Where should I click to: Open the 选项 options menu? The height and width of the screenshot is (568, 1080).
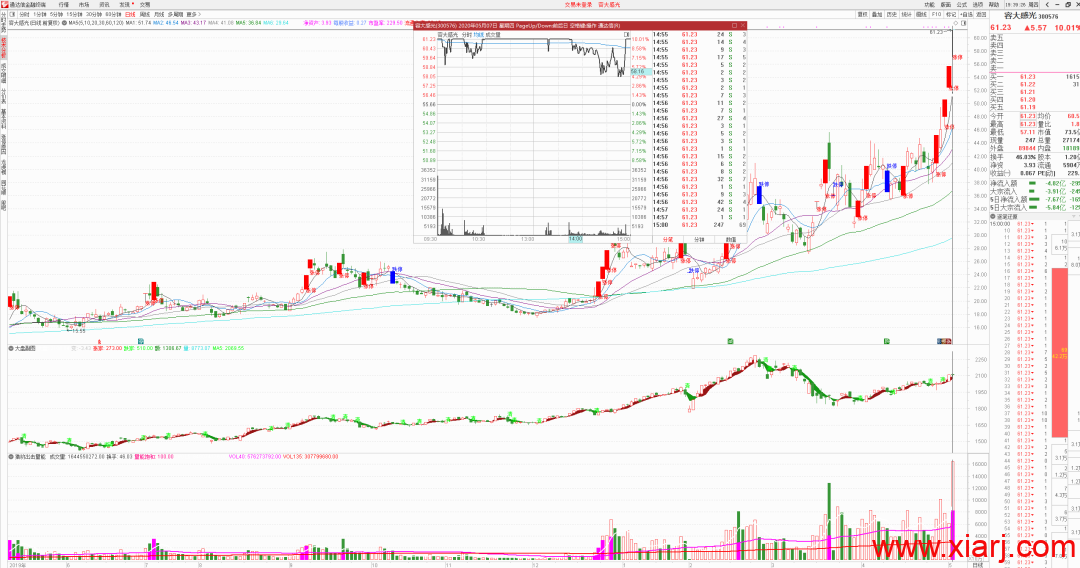(x=977, y=5)
